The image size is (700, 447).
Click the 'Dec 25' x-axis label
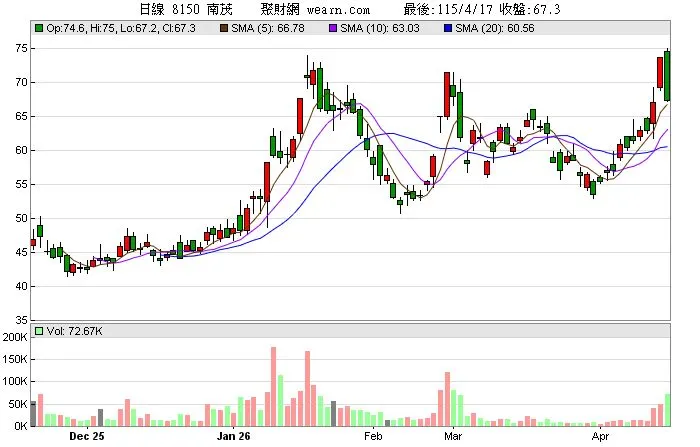[87, 436]
